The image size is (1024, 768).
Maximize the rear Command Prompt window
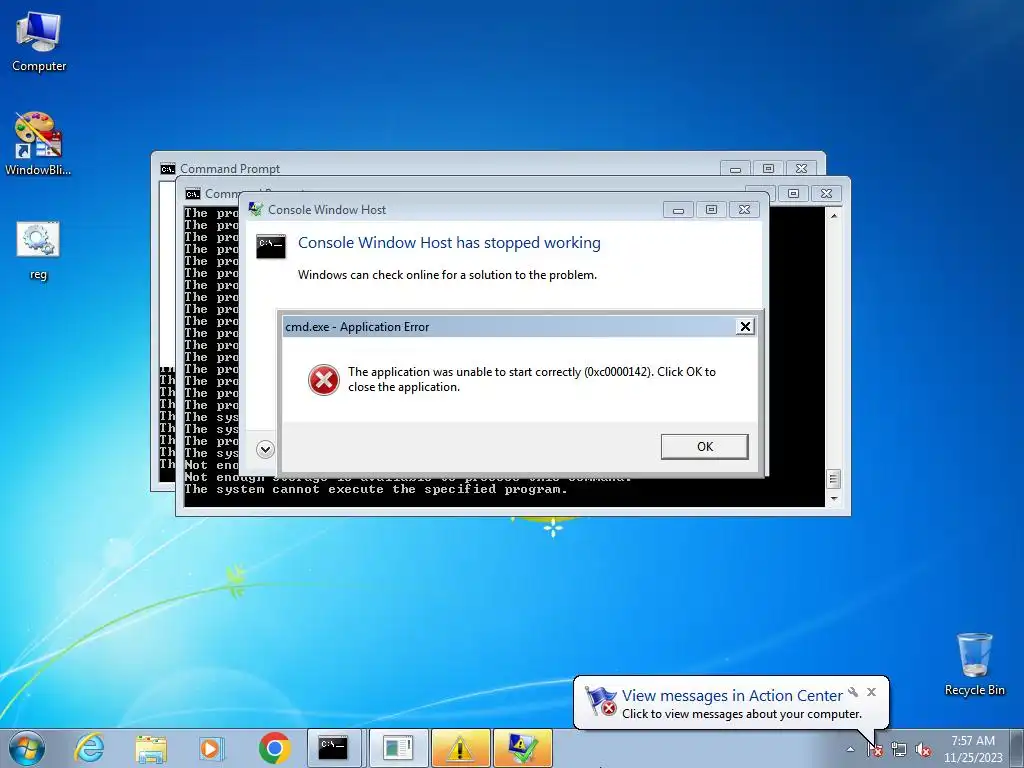(x=768, y=168)
